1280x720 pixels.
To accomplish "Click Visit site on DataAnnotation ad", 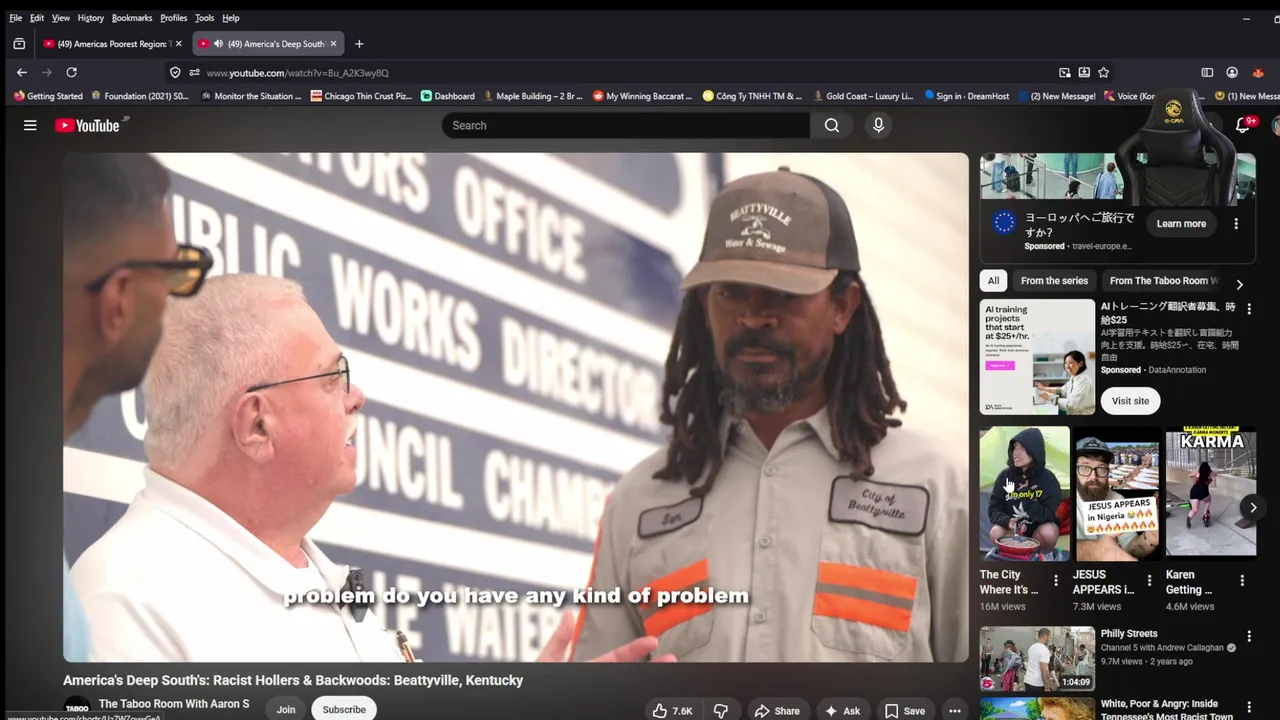I will pos(1130,401).
